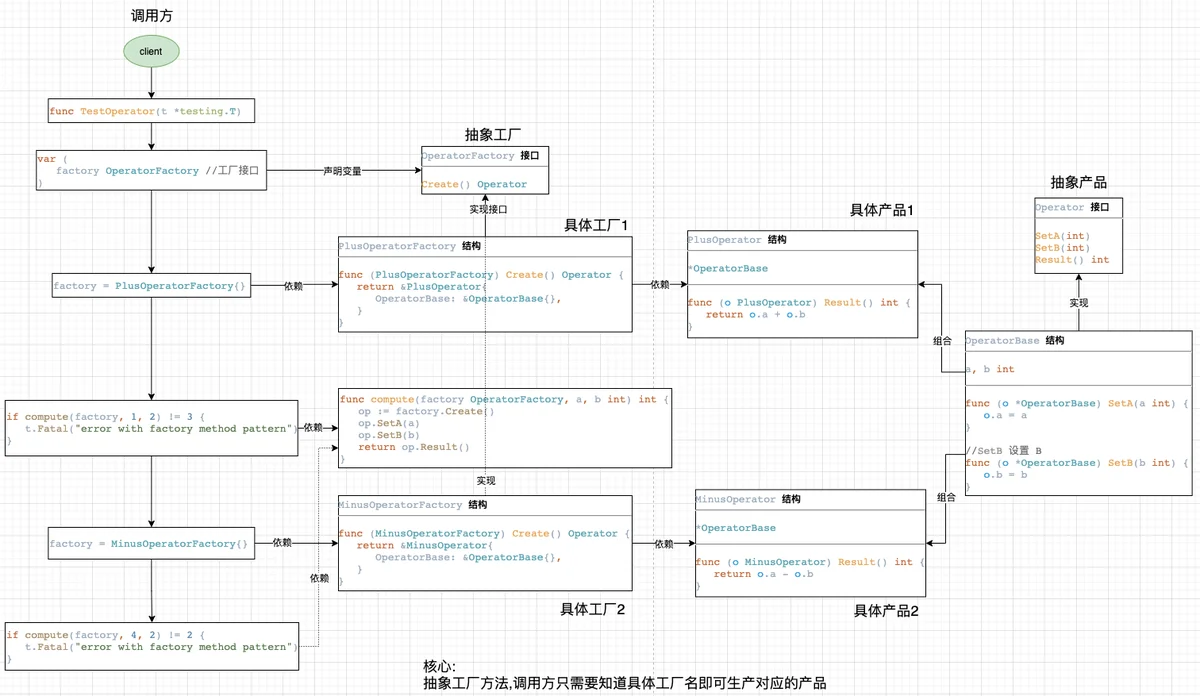Select the compute(factory, 4, 2) != 2 box
Screen dimensions: 1200x696
click(151, 646)
